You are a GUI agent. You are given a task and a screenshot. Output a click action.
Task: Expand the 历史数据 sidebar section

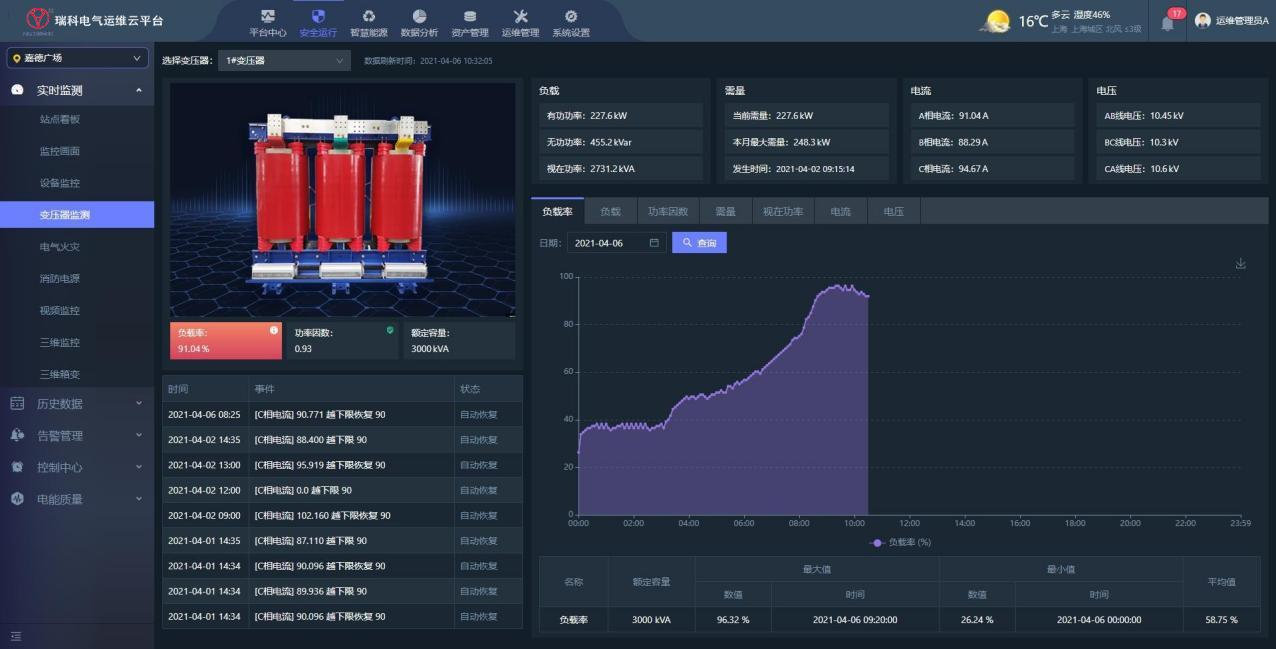[77, 404]
